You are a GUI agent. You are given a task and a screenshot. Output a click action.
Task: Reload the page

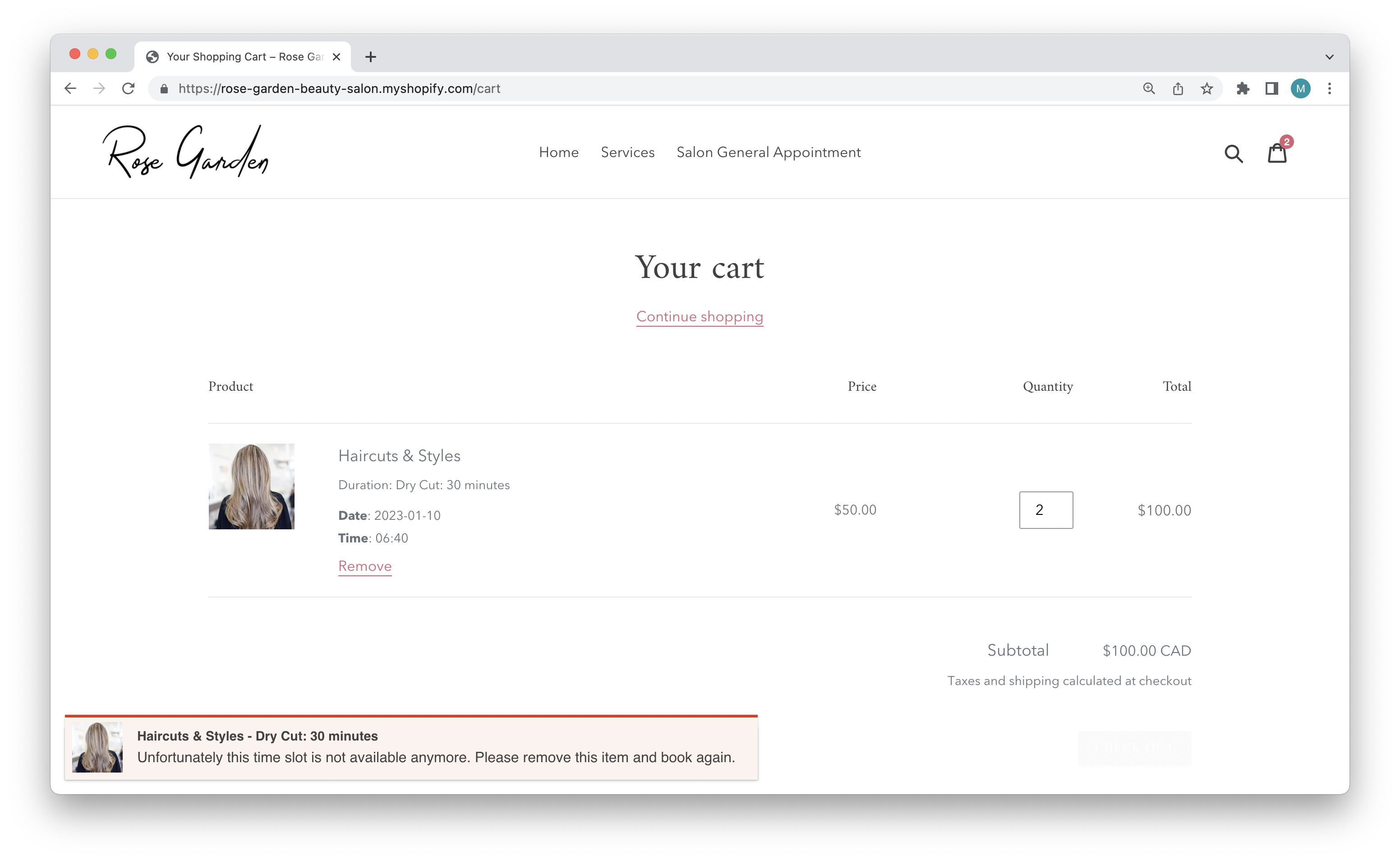click(129, 89)
